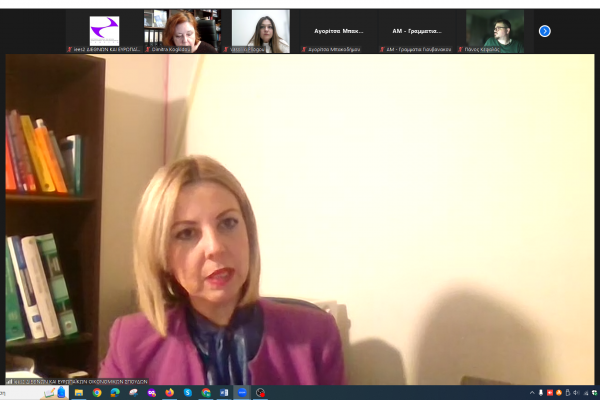Click muted mic icon beside Αγορίτσα Μπακοδήμου name
The image size is (600, 400).
click(x=304, y=49)
